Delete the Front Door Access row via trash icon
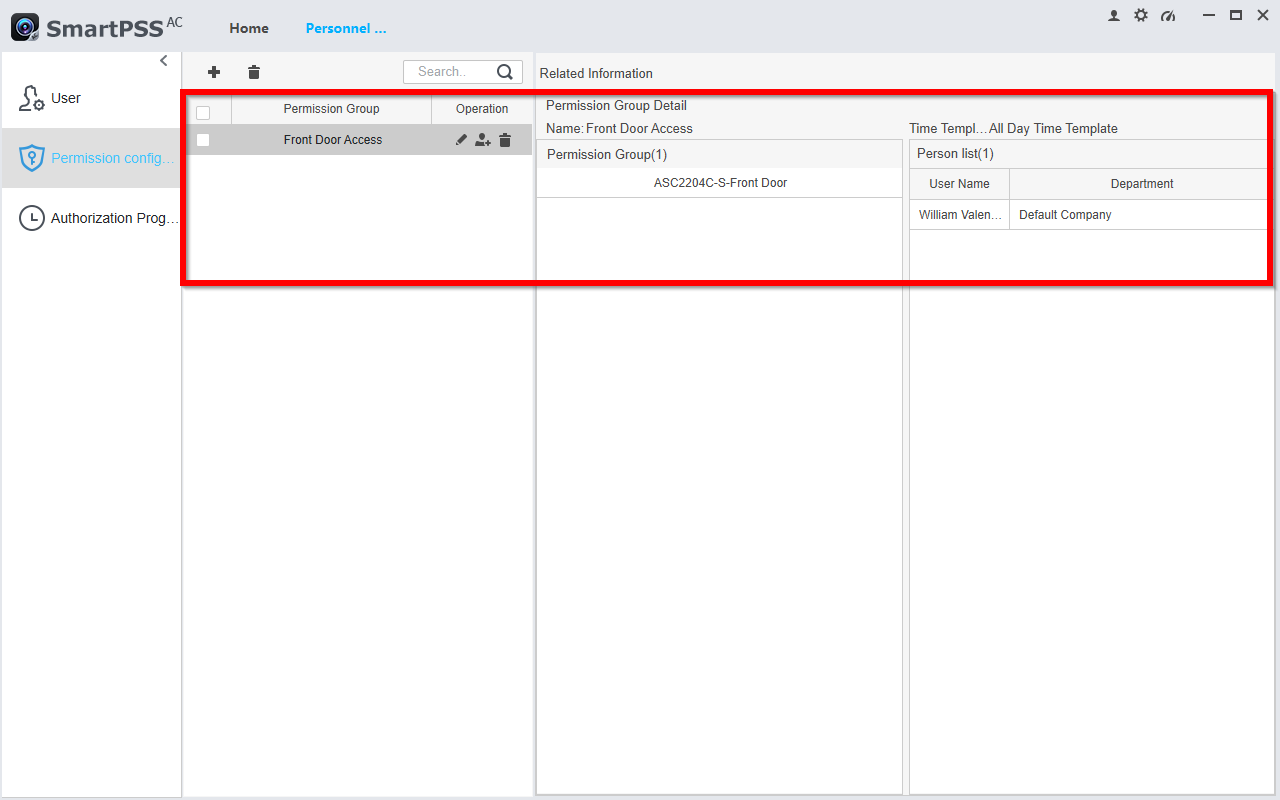This screenshot has height=800, width=1280. (505, 140)
